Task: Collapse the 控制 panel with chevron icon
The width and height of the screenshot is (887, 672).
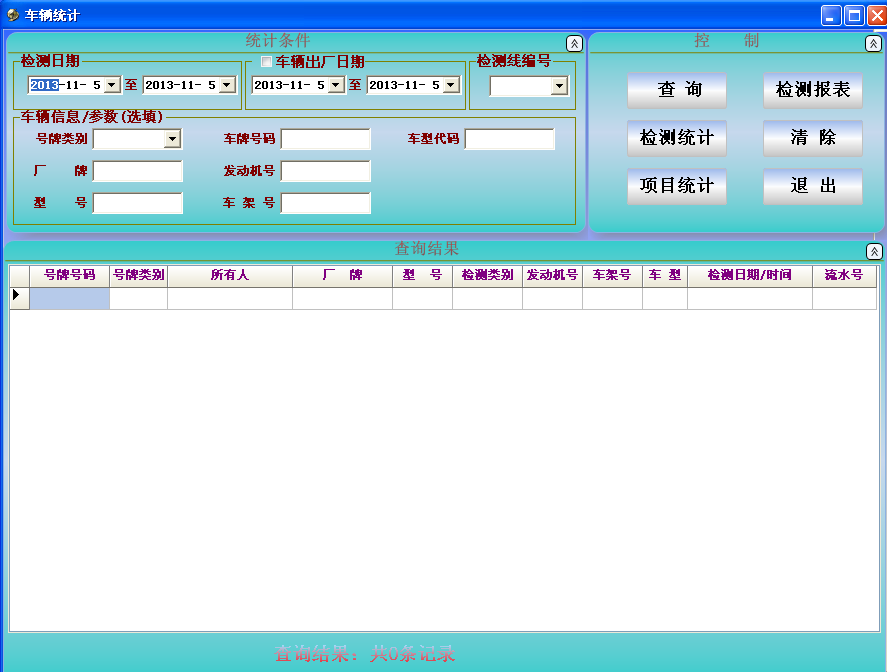Action: 873,43
